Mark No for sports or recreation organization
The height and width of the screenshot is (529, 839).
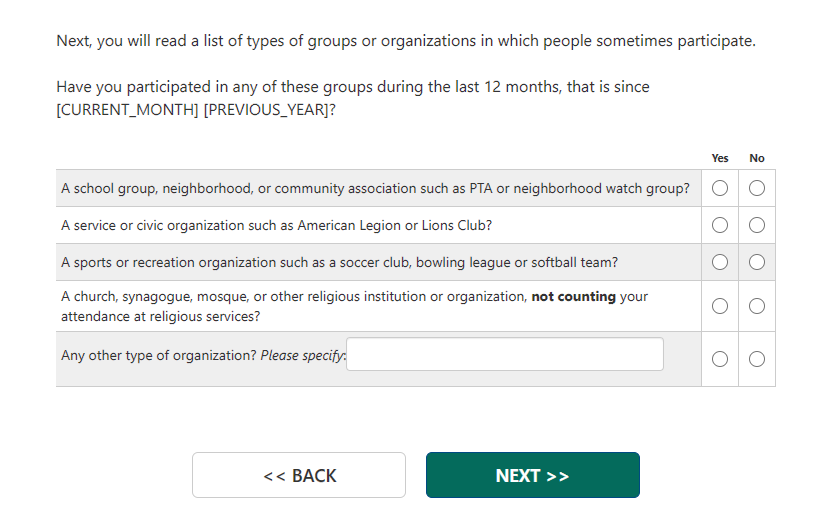tap(757, 262)
